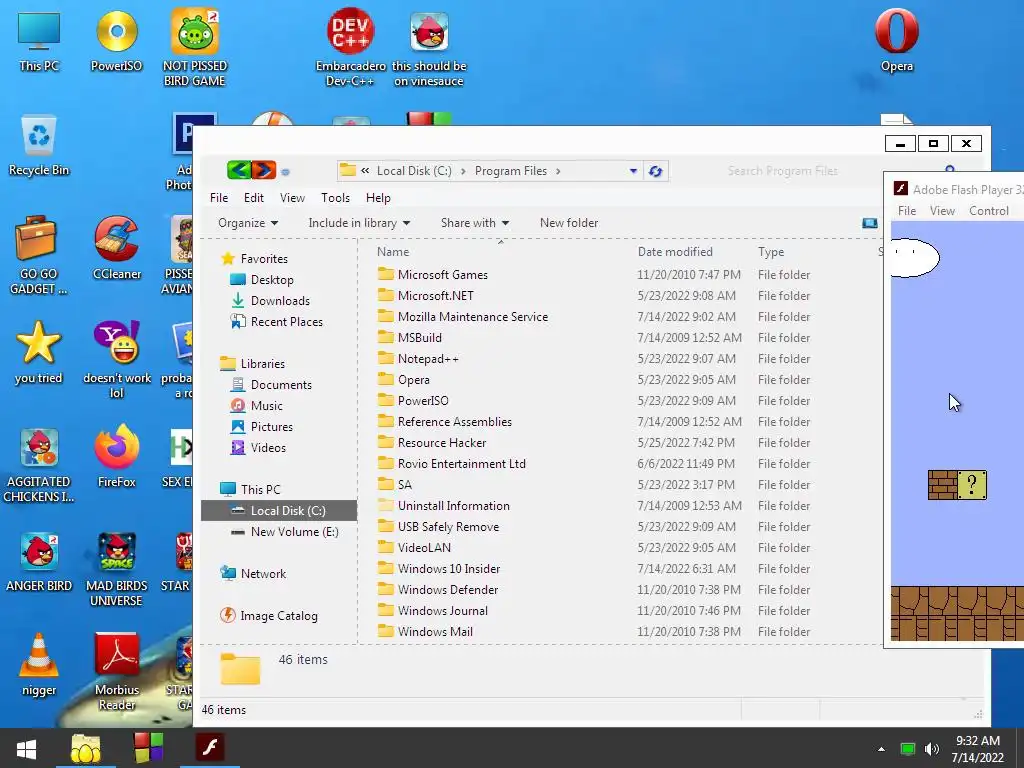1024x768 pixels.
Task: Open the Flash Player Control menu
Action: click(x=989, y=211)
